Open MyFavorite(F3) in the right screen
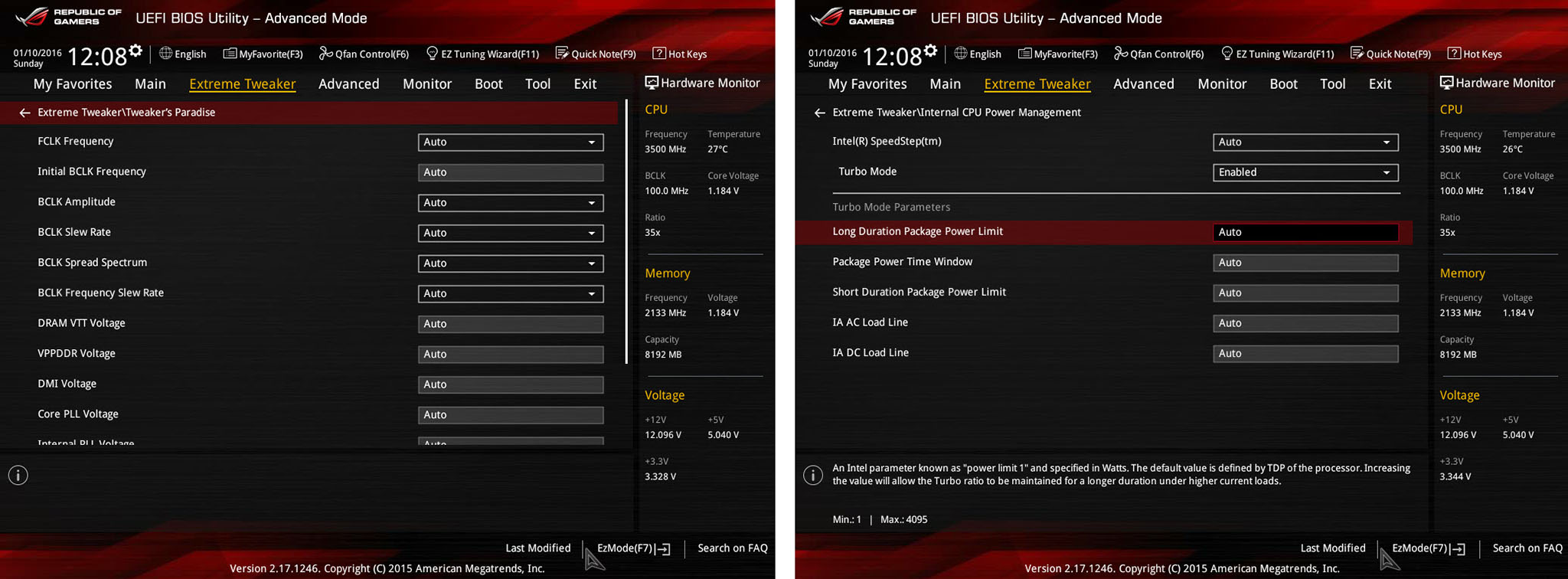The height and width of the screenshot is (579, 1568). pos(1057,54)
